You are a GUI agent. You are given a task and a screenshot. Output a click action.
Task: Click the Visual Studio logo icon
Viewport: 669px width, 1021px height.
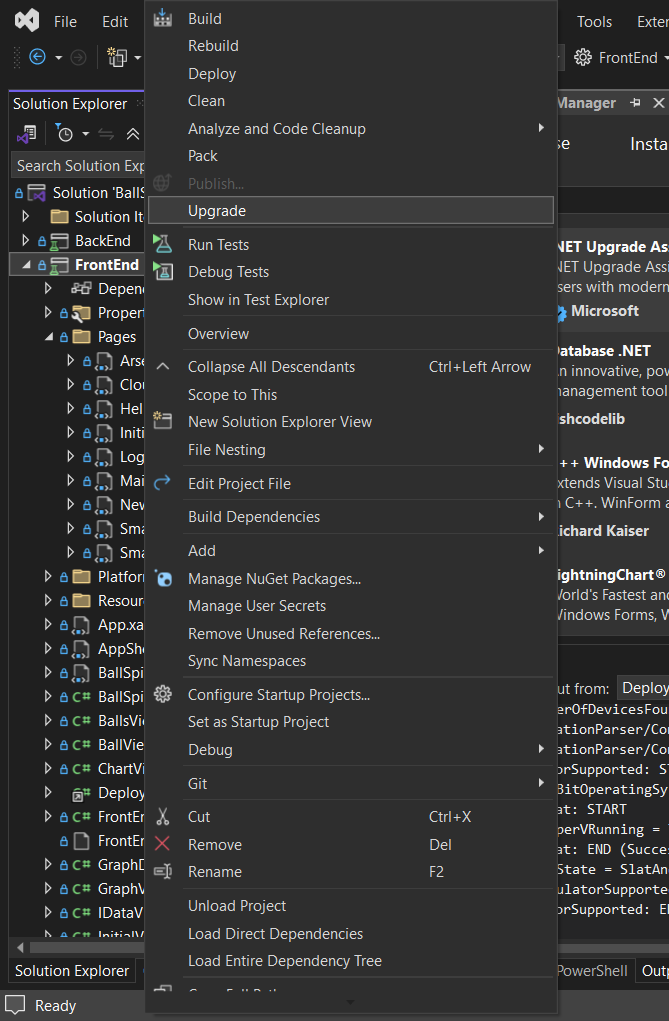(27, 21)
